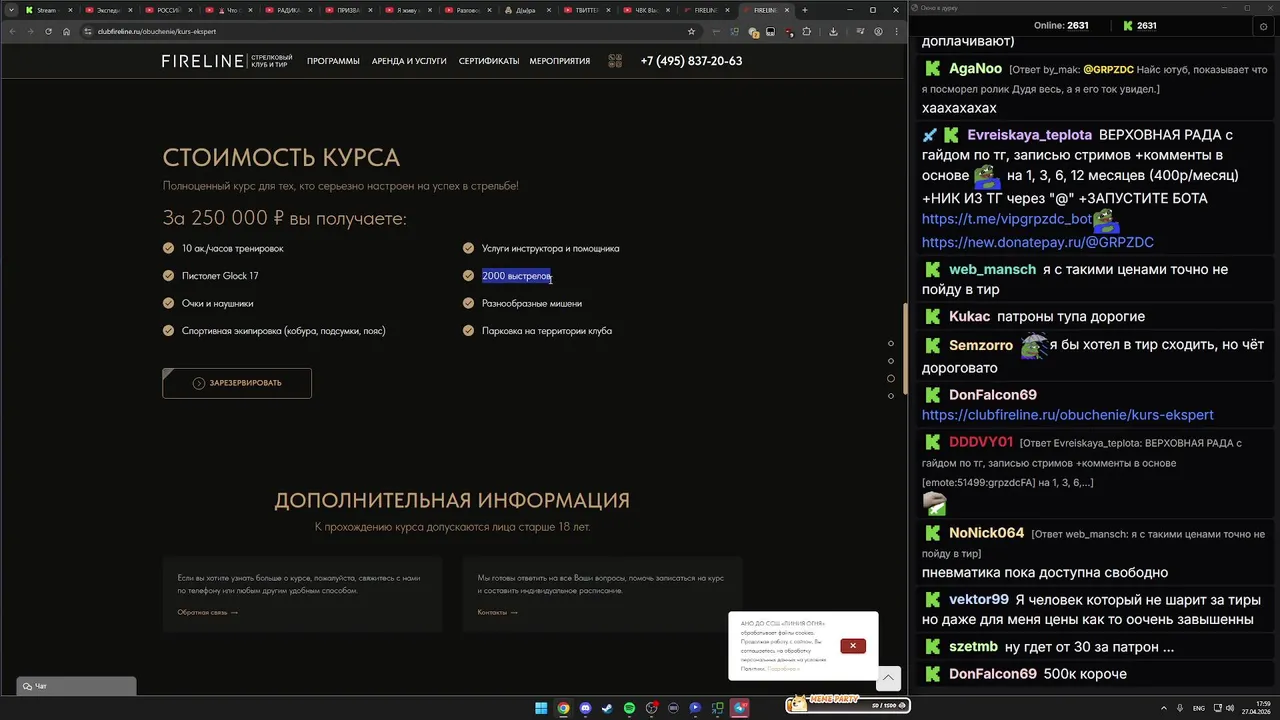Click username AgaNoo in chat

[975, 69]
